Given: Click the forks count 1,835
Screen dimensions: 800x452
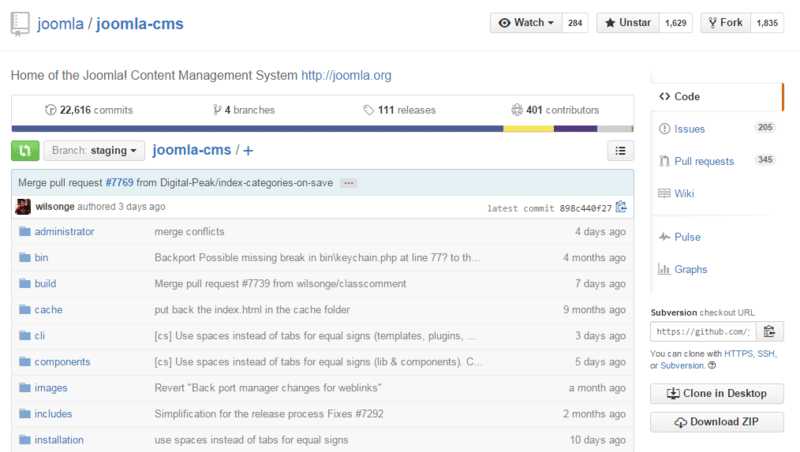Looking at the screenshot, I should click(x=767, y=23).
